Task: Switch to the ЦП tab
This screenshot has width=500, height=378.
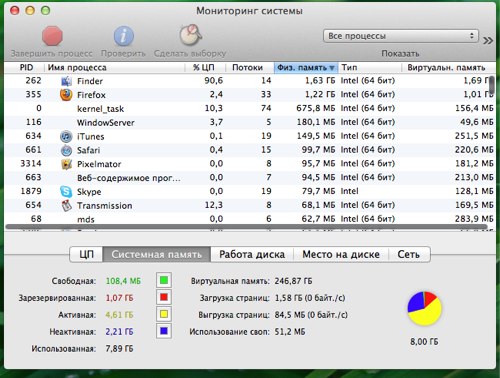Action: point(86,254)
